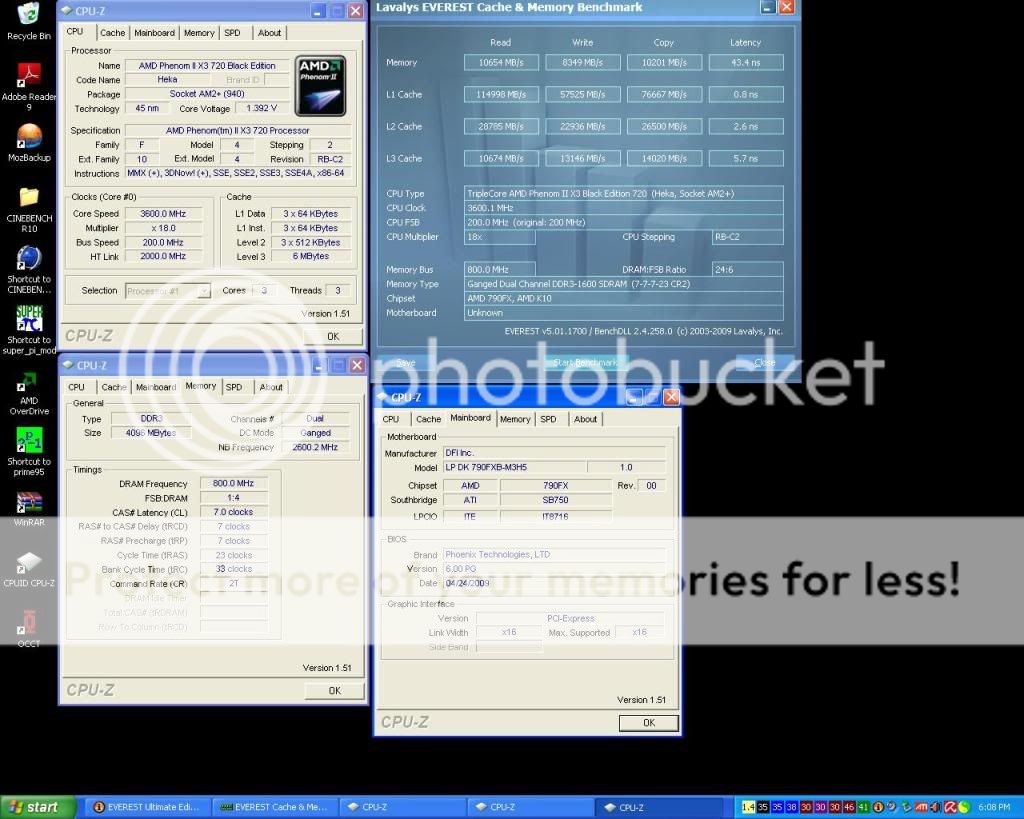Screen dimensions: 1024x819
Task: Switch to Cache tab in CPU-Z motherboard window
Action: (428, 419)
